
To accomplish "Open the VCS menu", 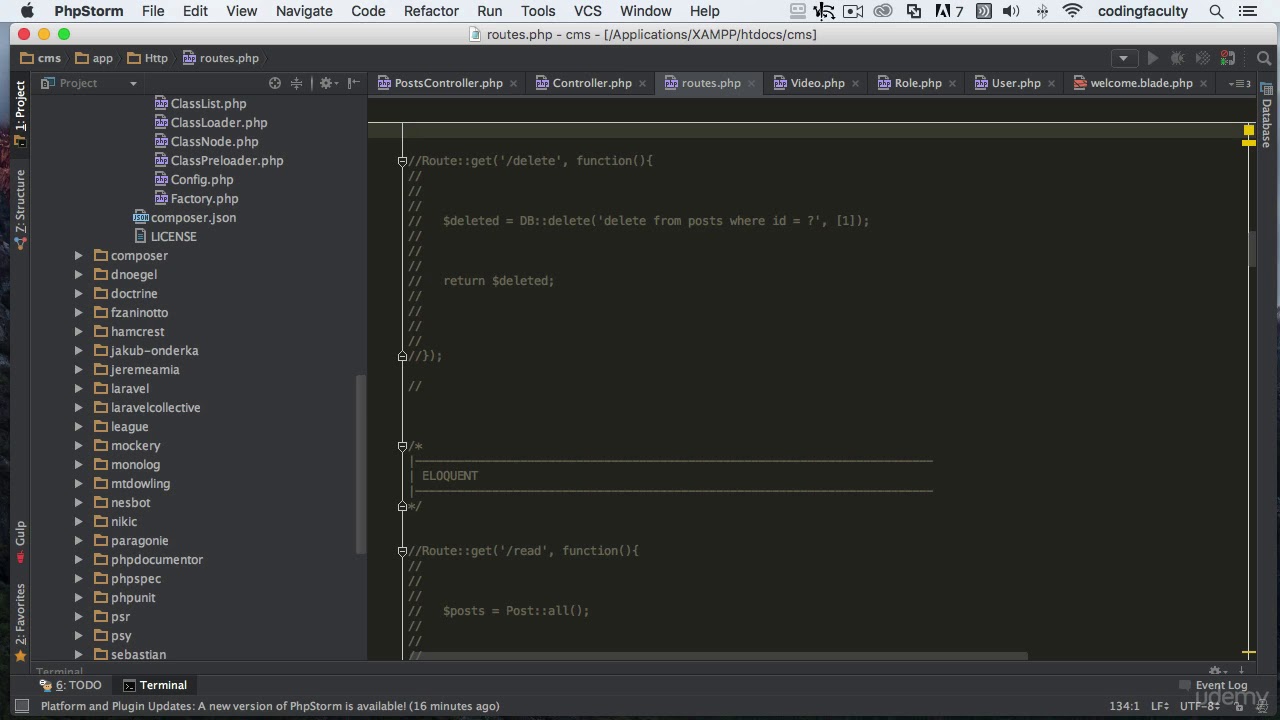I will (588, 11).
